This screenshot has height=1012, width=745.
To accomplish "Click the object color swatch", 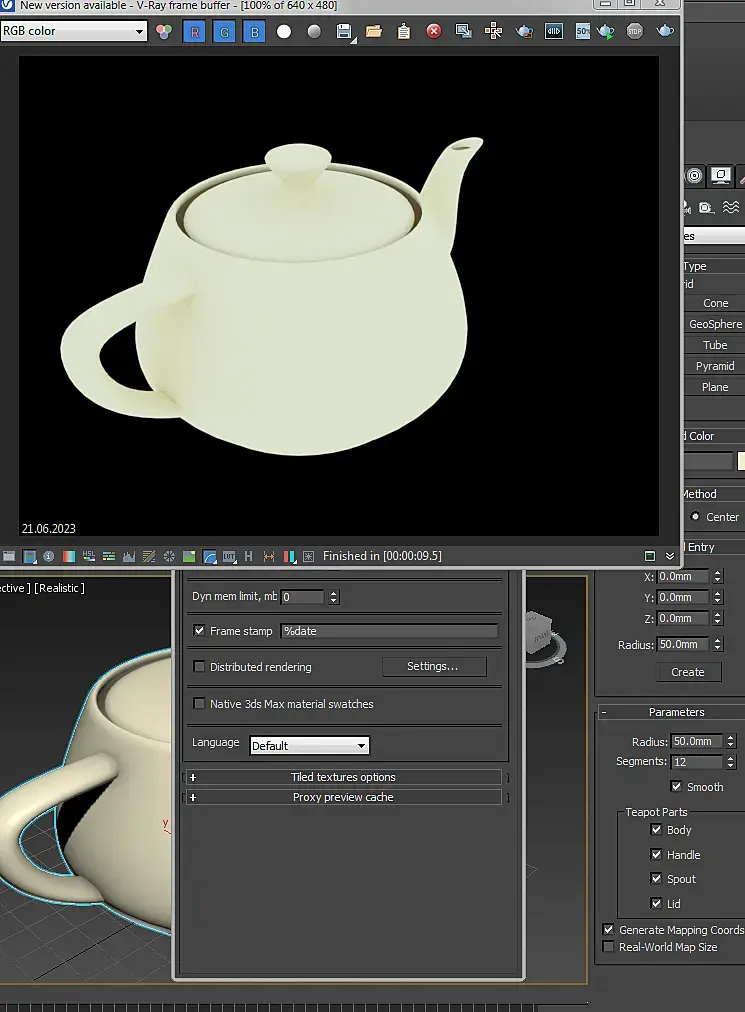I will pyautogui.click(x=741, y=461).
